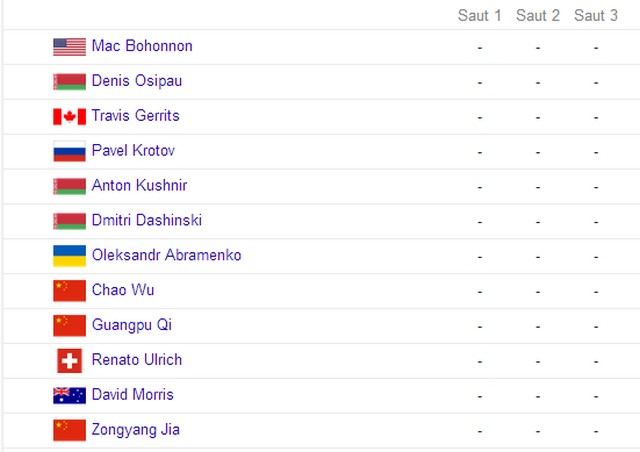Click the Australian flag beside David Morris
640x452 pixels.
[x=69, y=395]
